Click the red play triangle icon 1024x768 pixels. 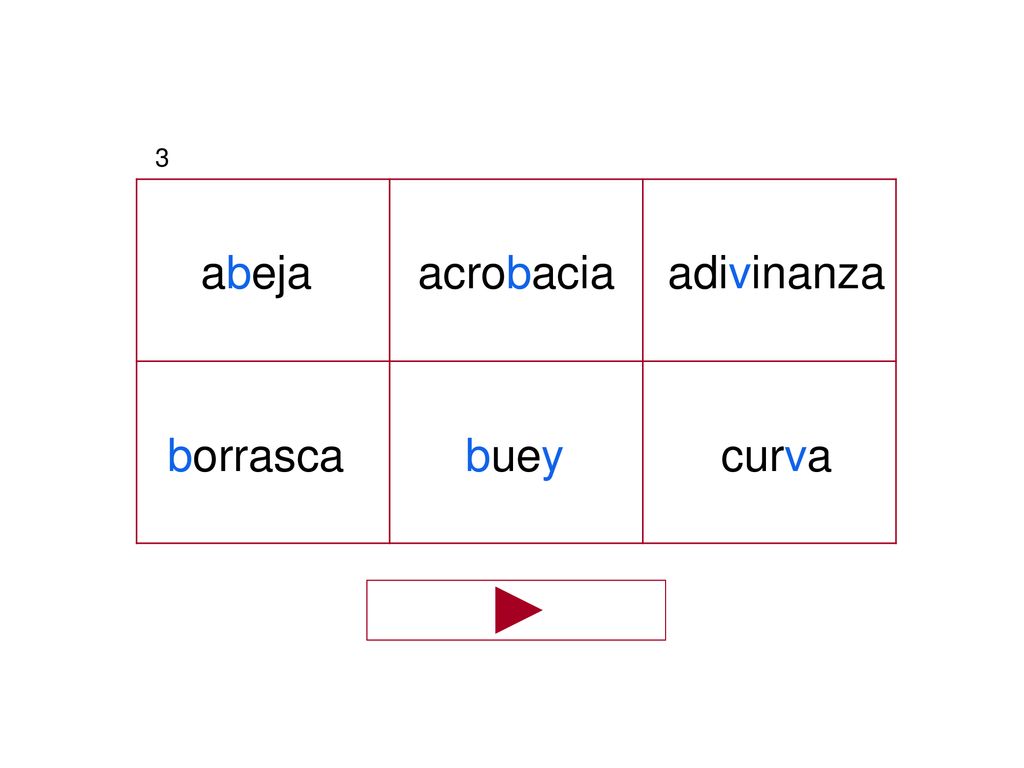click(518, 610)
